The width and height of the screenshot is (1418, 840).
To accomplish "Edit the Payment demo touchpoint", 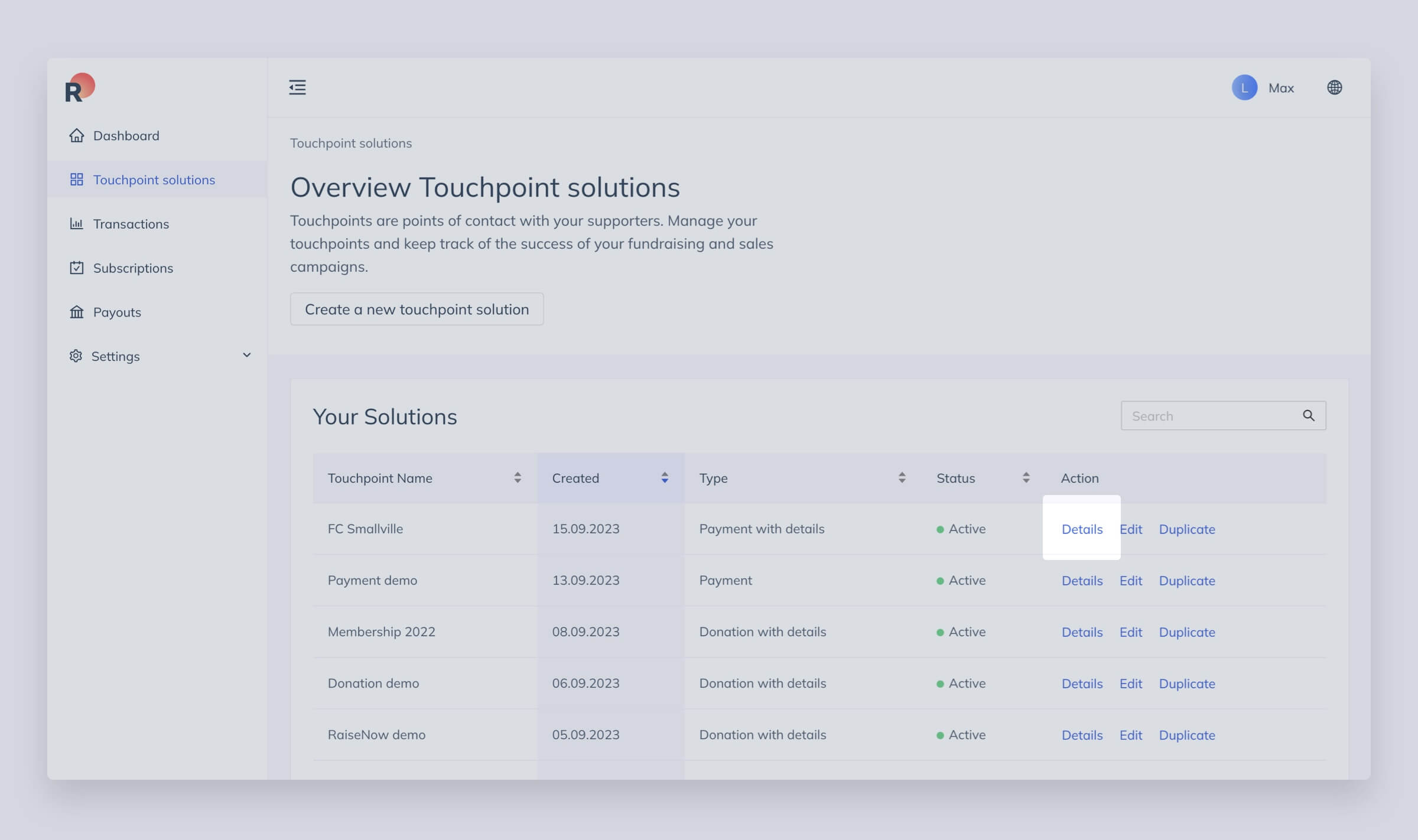I will tap(1131, 581).
